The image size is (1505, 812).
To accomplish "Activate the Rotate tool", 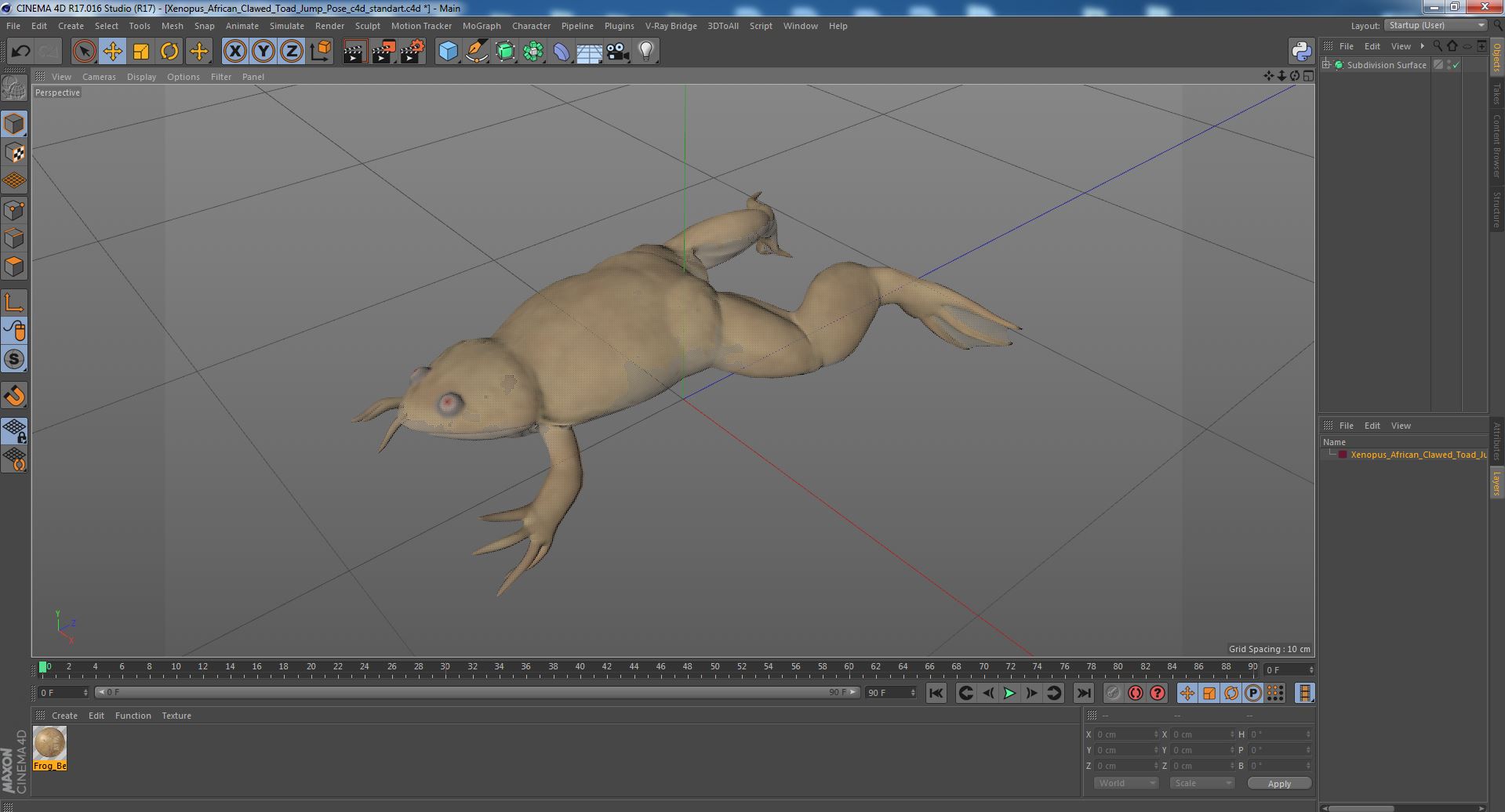I will pos(169,52).
